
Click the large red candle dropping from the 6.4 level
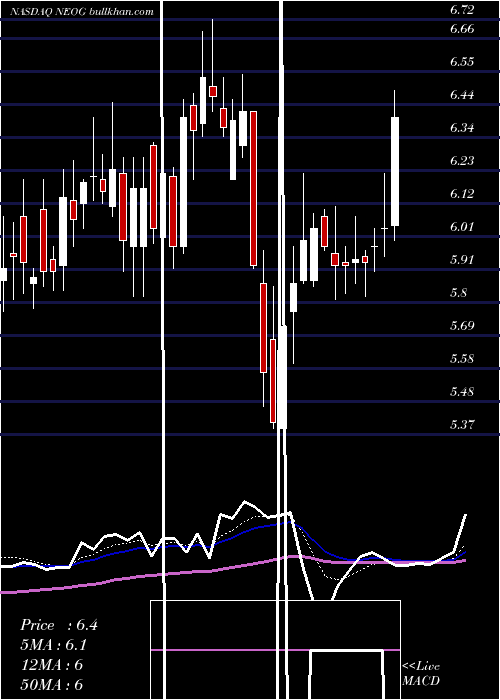coord(254,188)
